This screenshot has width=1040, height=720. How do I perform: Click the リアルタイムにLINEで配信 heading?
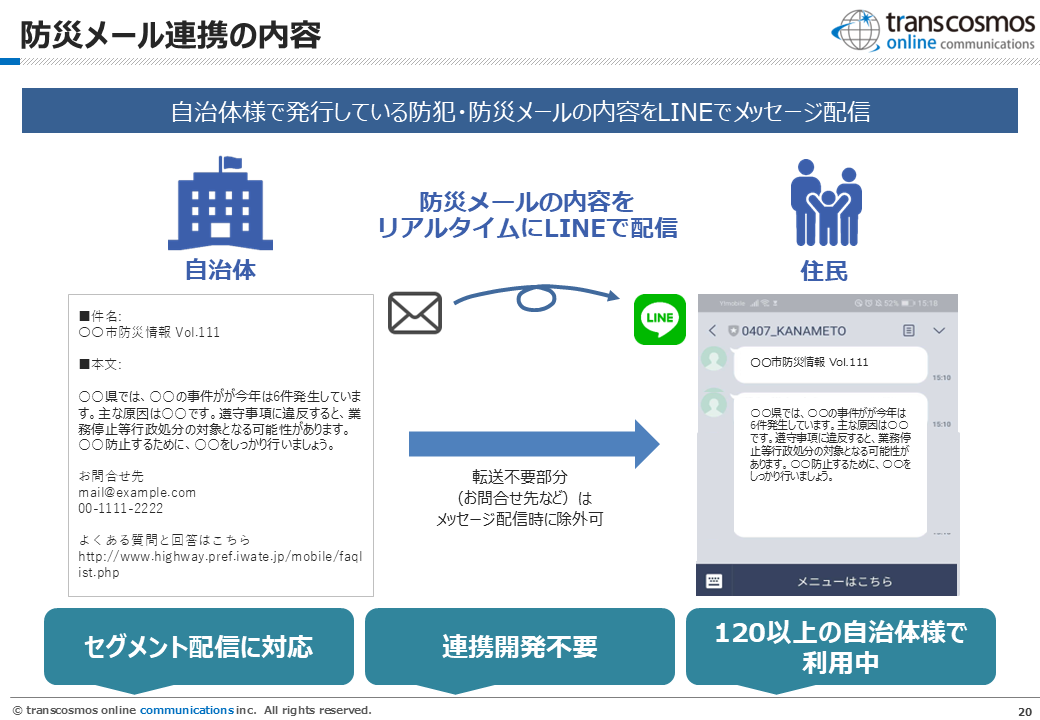click(x=527, y=228)
